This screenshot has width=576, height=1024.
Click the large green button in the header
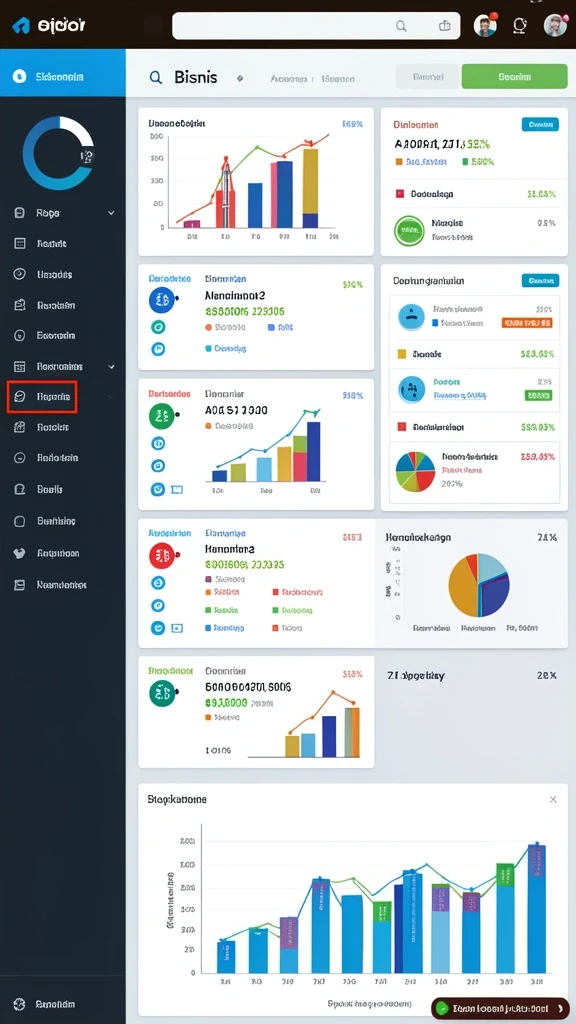[514, 76]
